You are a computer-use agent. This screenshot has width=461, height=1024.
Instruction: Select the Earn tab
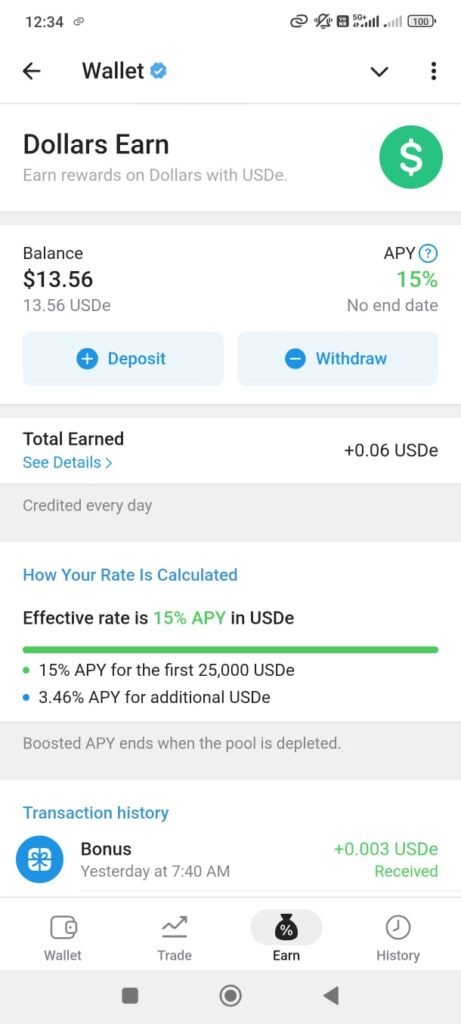(x=286, y=938)
